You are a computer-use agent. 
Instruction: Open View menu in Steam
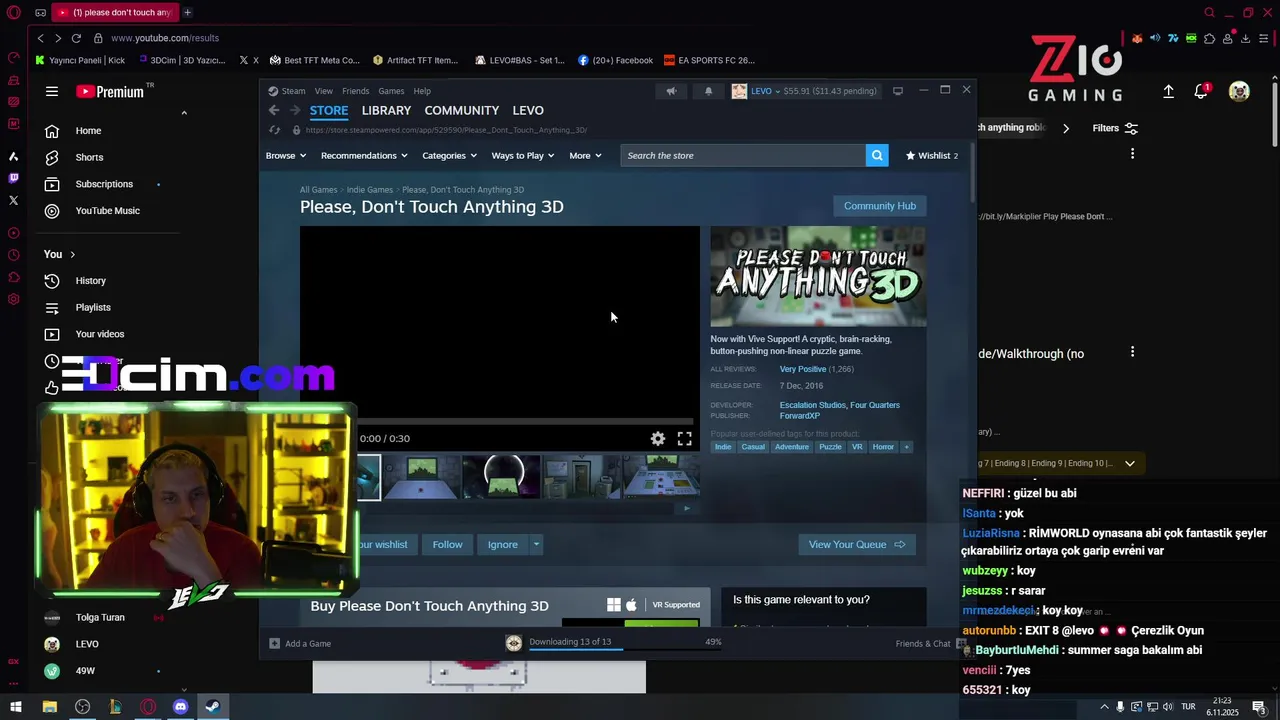(324, 91)
